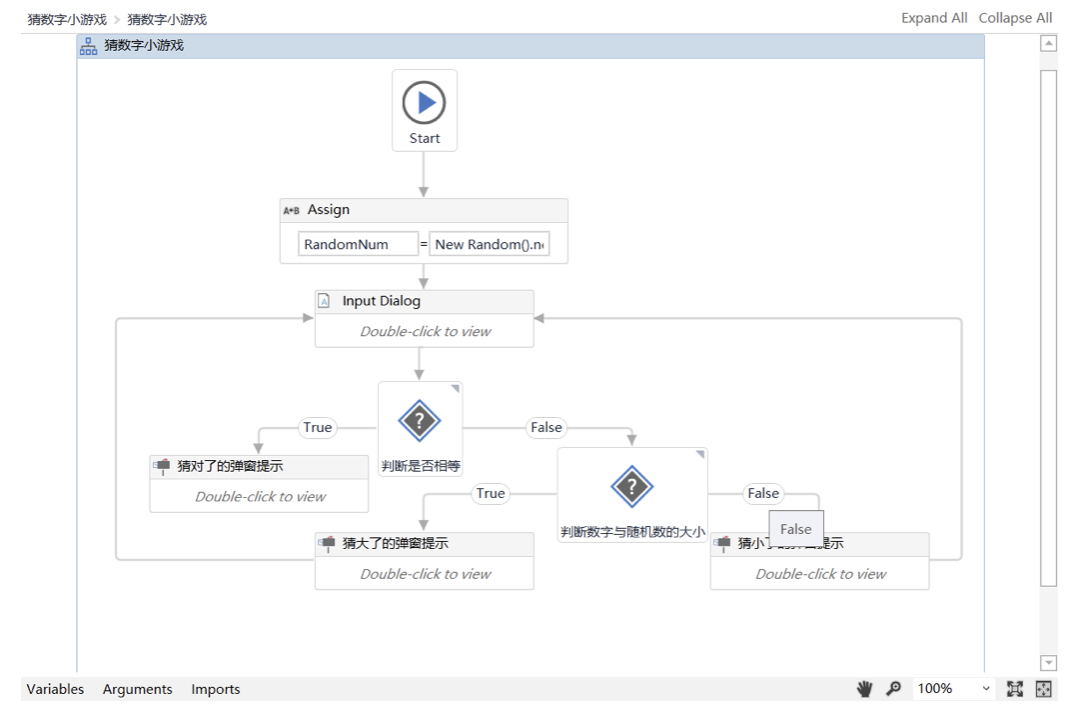Select the Zoom magnifier tool

click(893, 689)
